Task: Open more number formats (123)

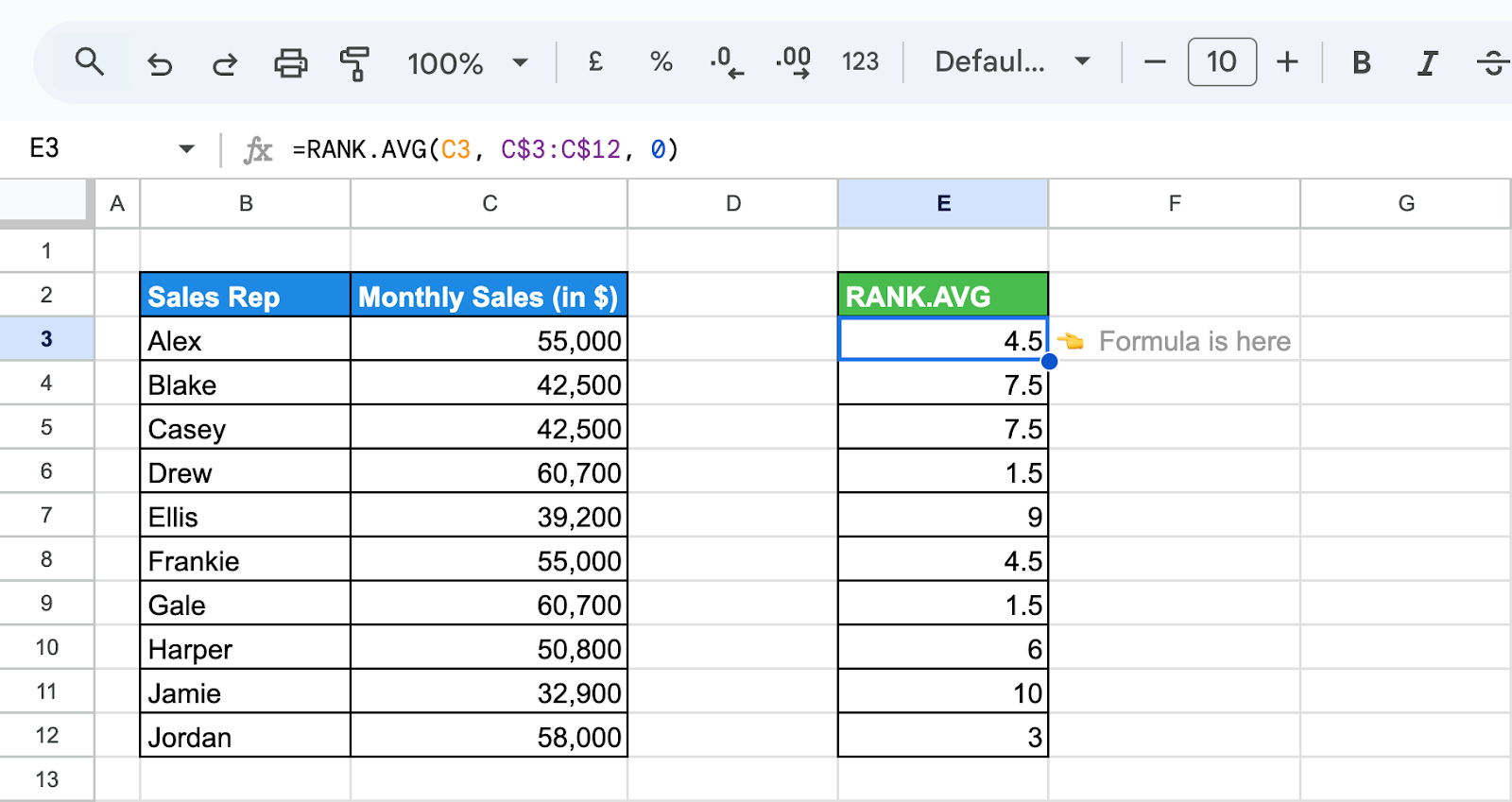Action: [x=860, y=62]
